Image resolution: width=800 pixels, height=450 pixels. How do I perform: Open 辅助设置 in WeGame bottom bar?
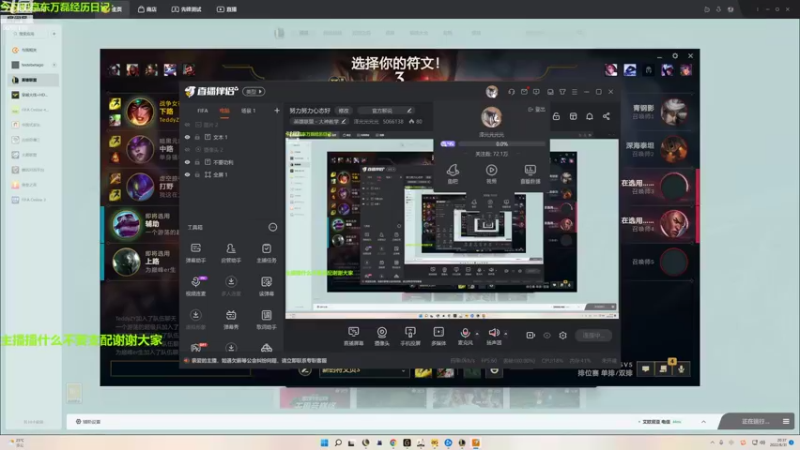[88, 422]
